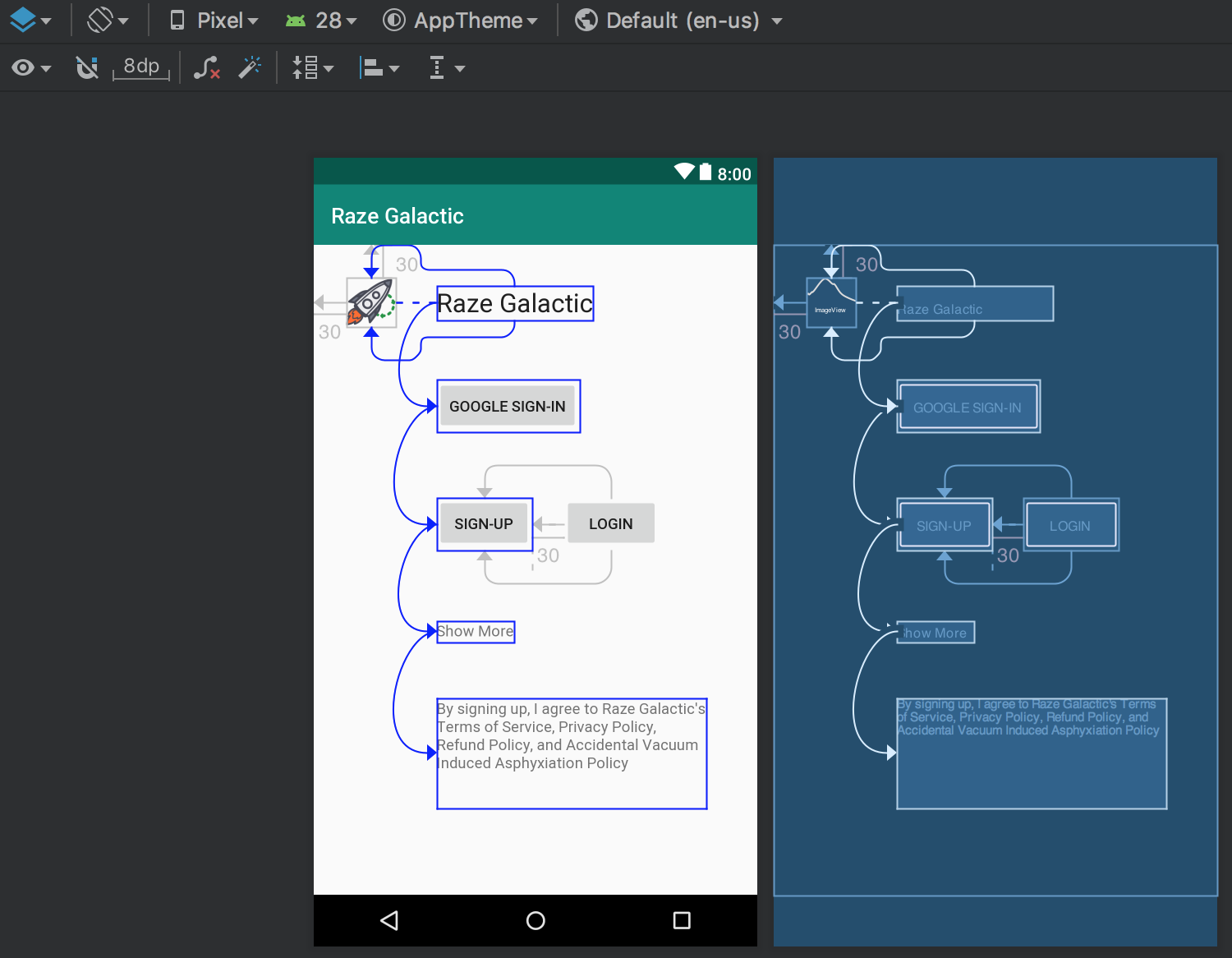Select the GOOGLE SIGN-IN button in design view
Viewport: 1232px width, 958px height.
click(x=508, y=407)
